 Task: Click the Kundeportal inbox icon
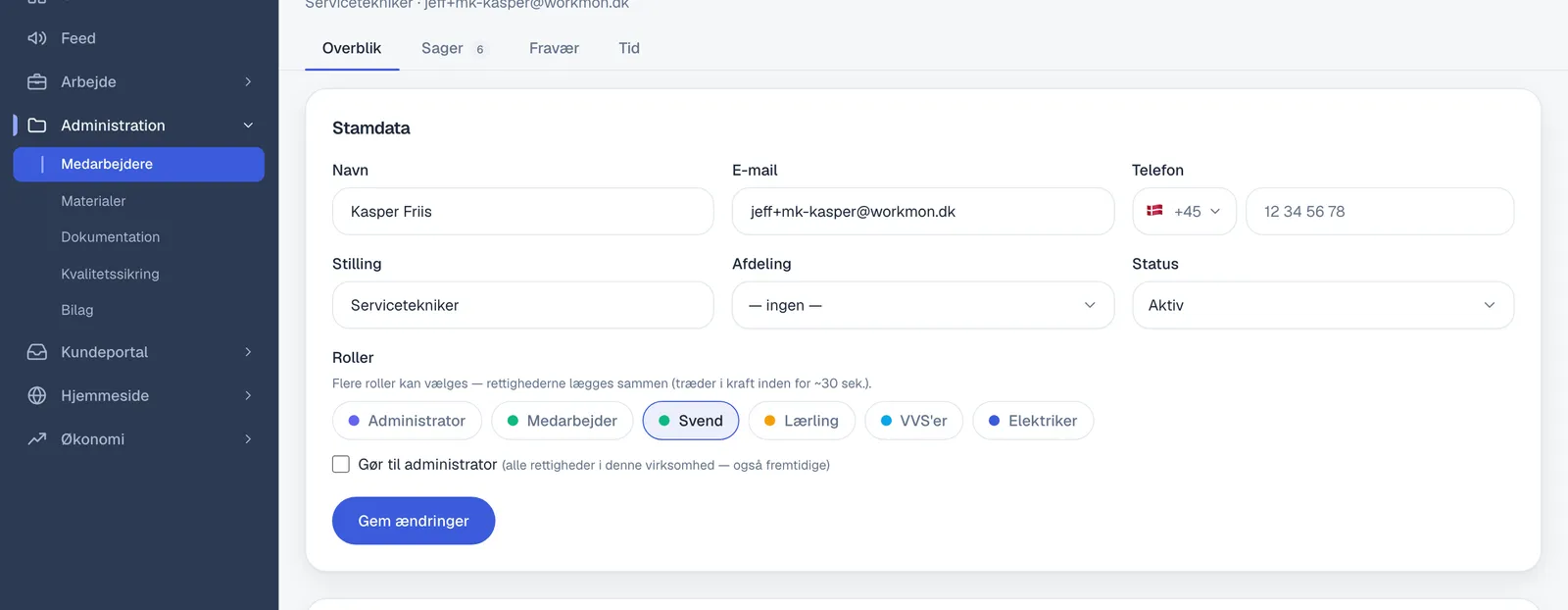[x=37, y=352]
